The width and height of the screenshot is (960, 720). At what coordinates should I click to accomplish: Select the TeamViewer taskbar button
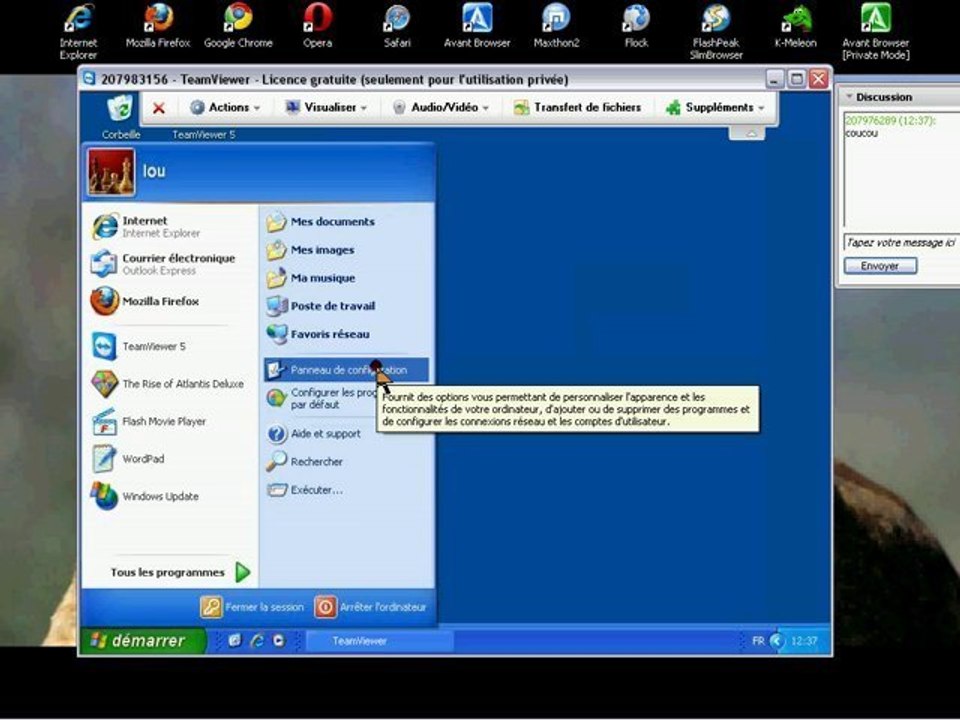pyautogui.click(x=379, y=641)
